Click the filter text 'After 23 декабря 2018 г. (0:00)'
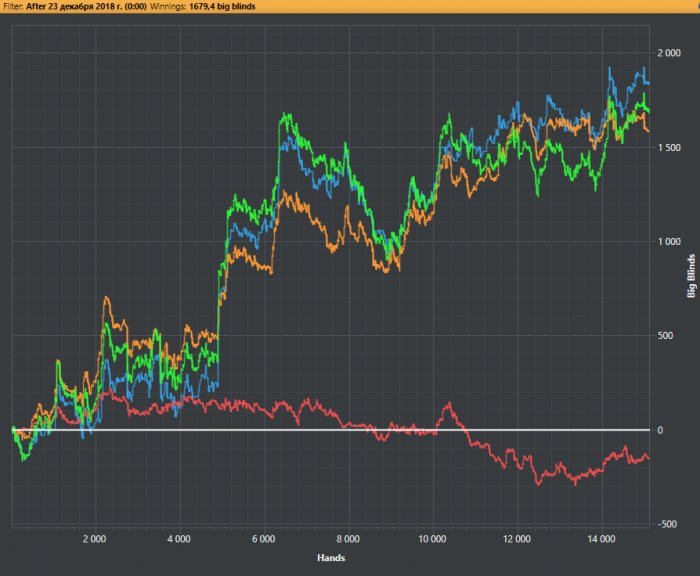The height and width of the screenshot is (576, 700). coord(86,6)
